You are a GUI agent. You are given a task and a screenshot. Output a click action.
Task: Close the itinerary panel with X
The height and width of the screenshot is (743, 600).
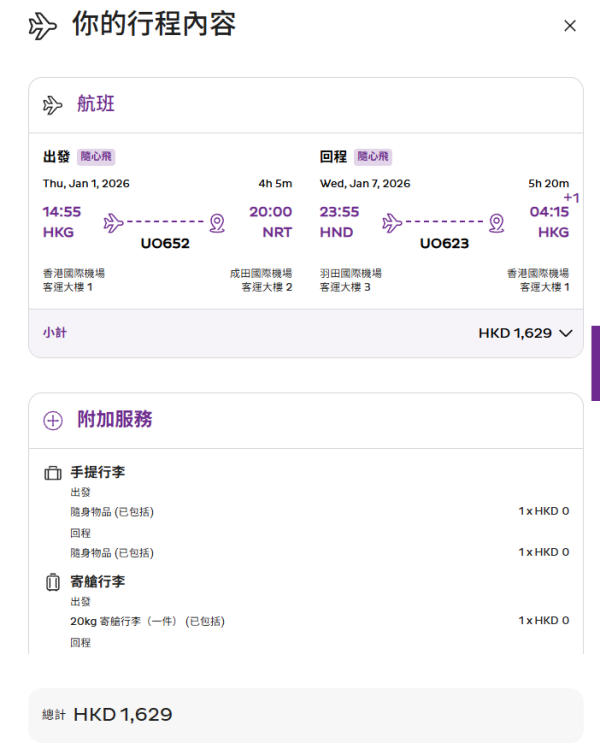tap(570, 26)
